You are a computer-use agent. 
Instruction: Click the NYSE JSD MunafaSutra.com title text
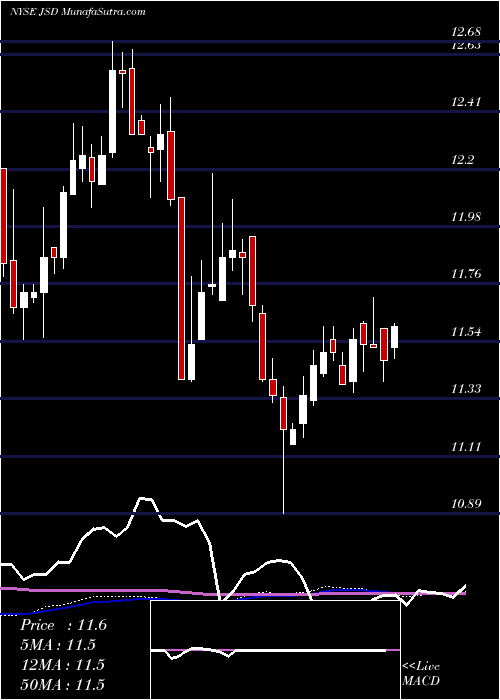pos(78,12)
